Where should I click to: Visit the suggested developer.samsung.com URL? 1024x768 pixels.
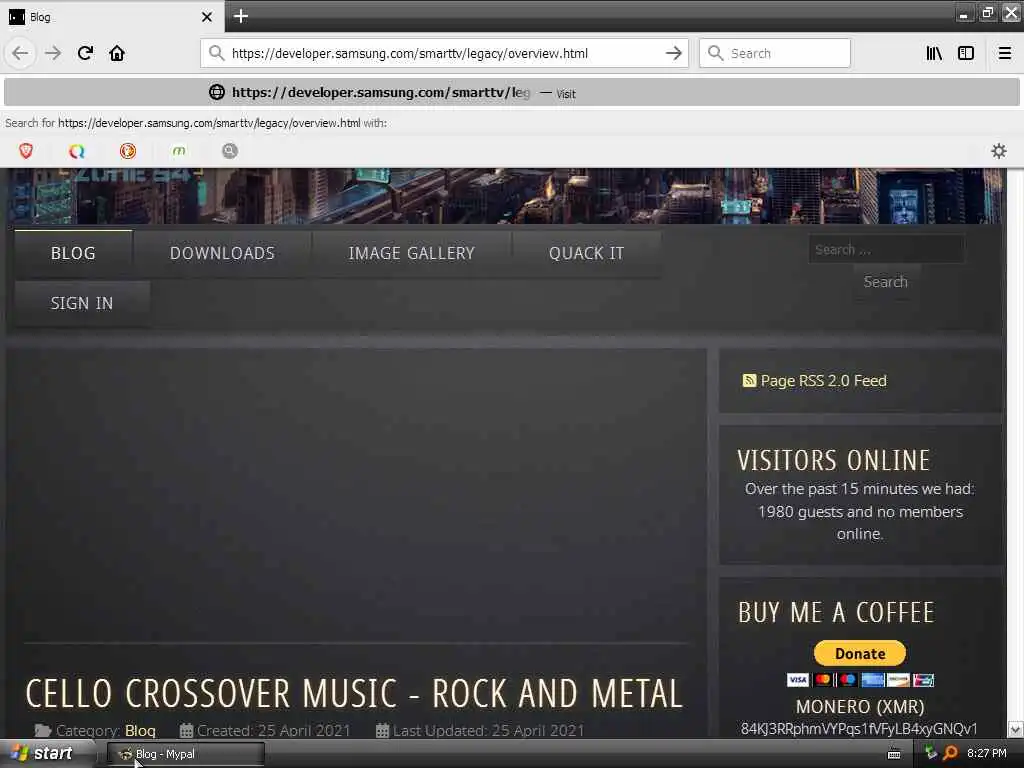[512, 93]
